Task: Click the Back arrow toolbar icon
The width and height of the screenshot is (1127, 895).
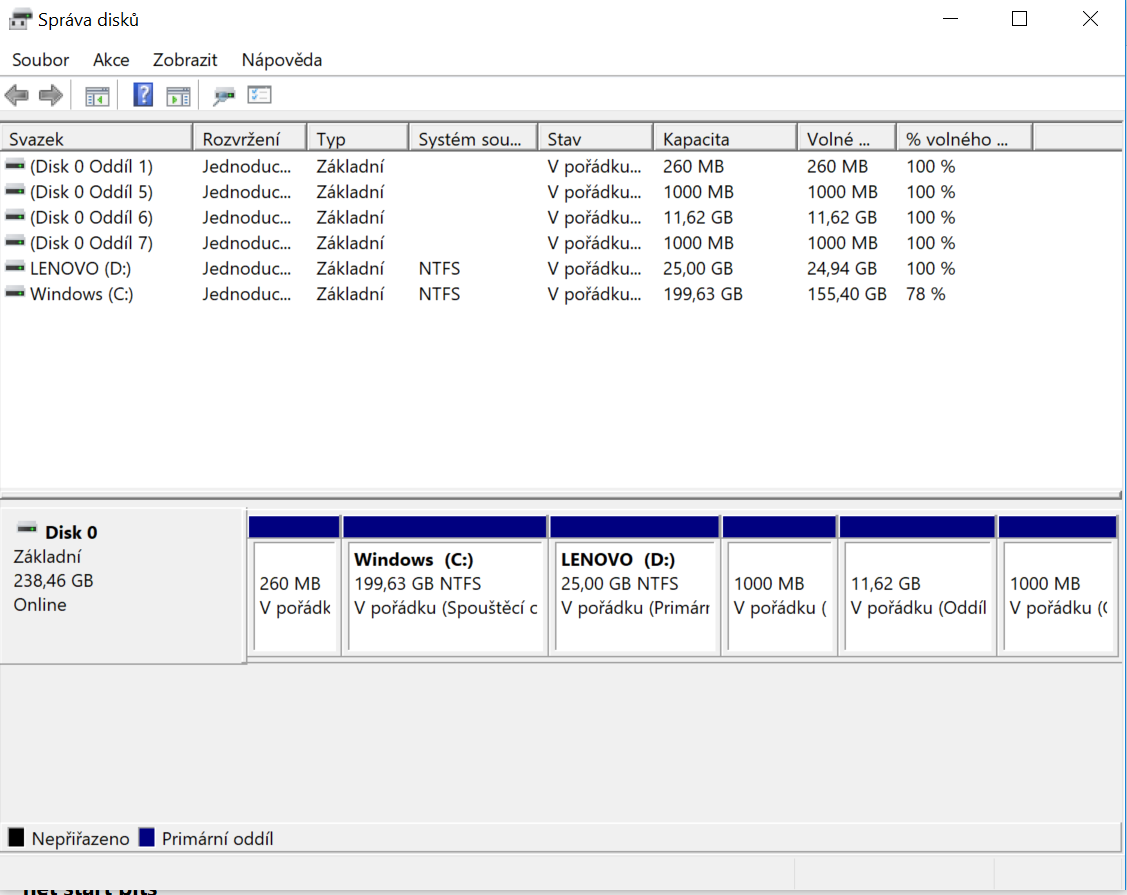Action: [x=17, y=96]
